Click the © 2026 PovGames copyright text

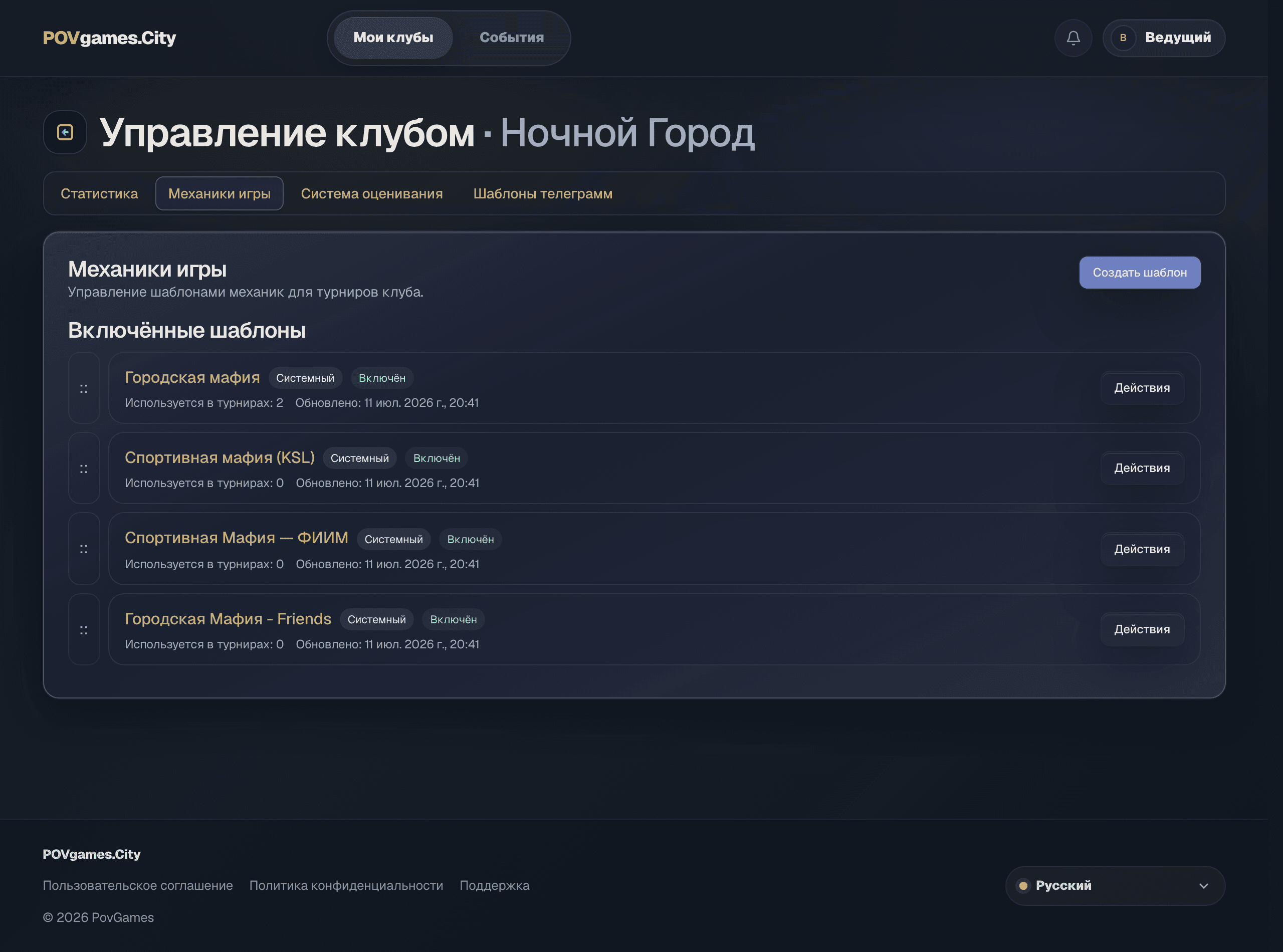coord(99,917)
